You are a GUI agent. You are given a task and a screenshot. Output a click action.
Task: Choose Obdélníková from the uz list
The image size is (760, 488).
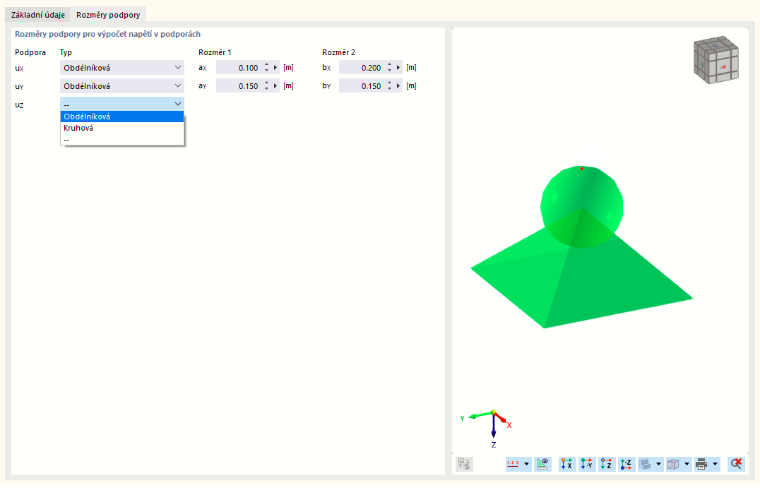pyautogui.click(x=122, y=117)
